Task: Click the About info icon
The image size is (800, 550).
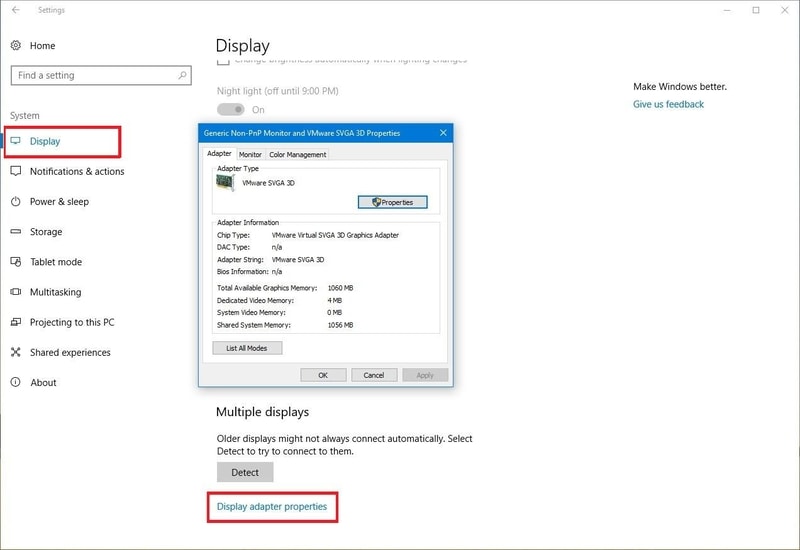Action: coord(16,382)
